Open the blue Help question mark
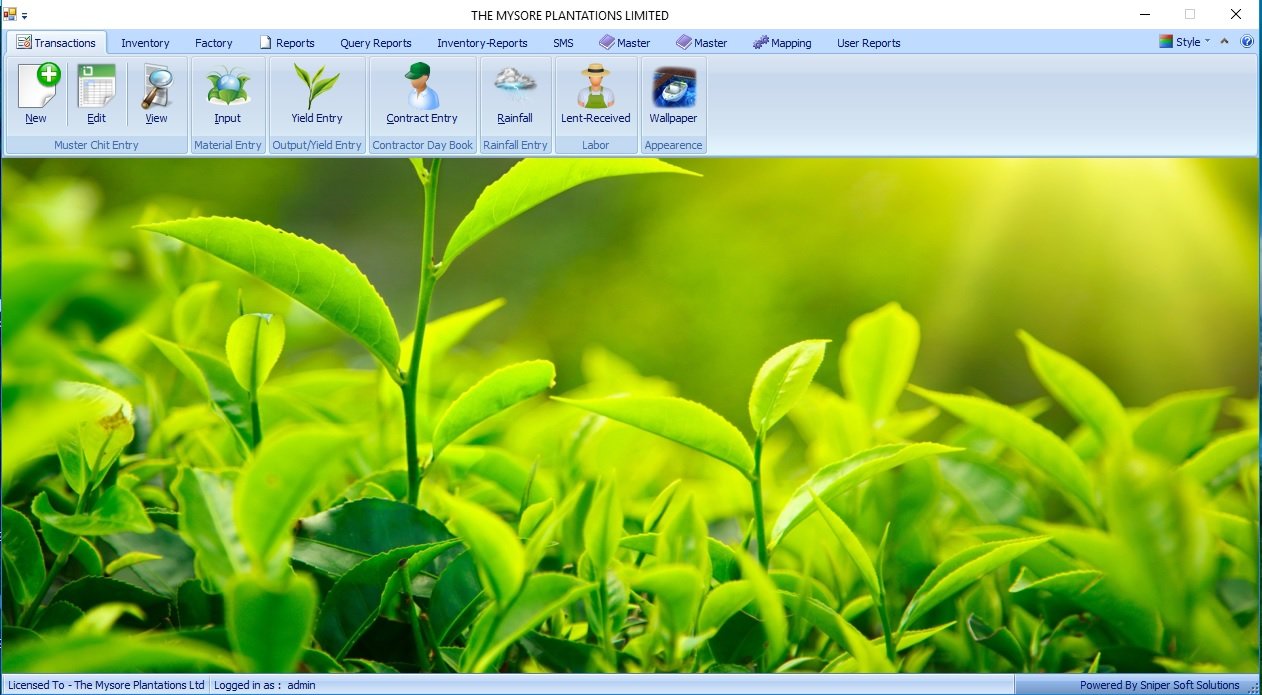This screenshot has width=1262, height=695. point(1247,42)
